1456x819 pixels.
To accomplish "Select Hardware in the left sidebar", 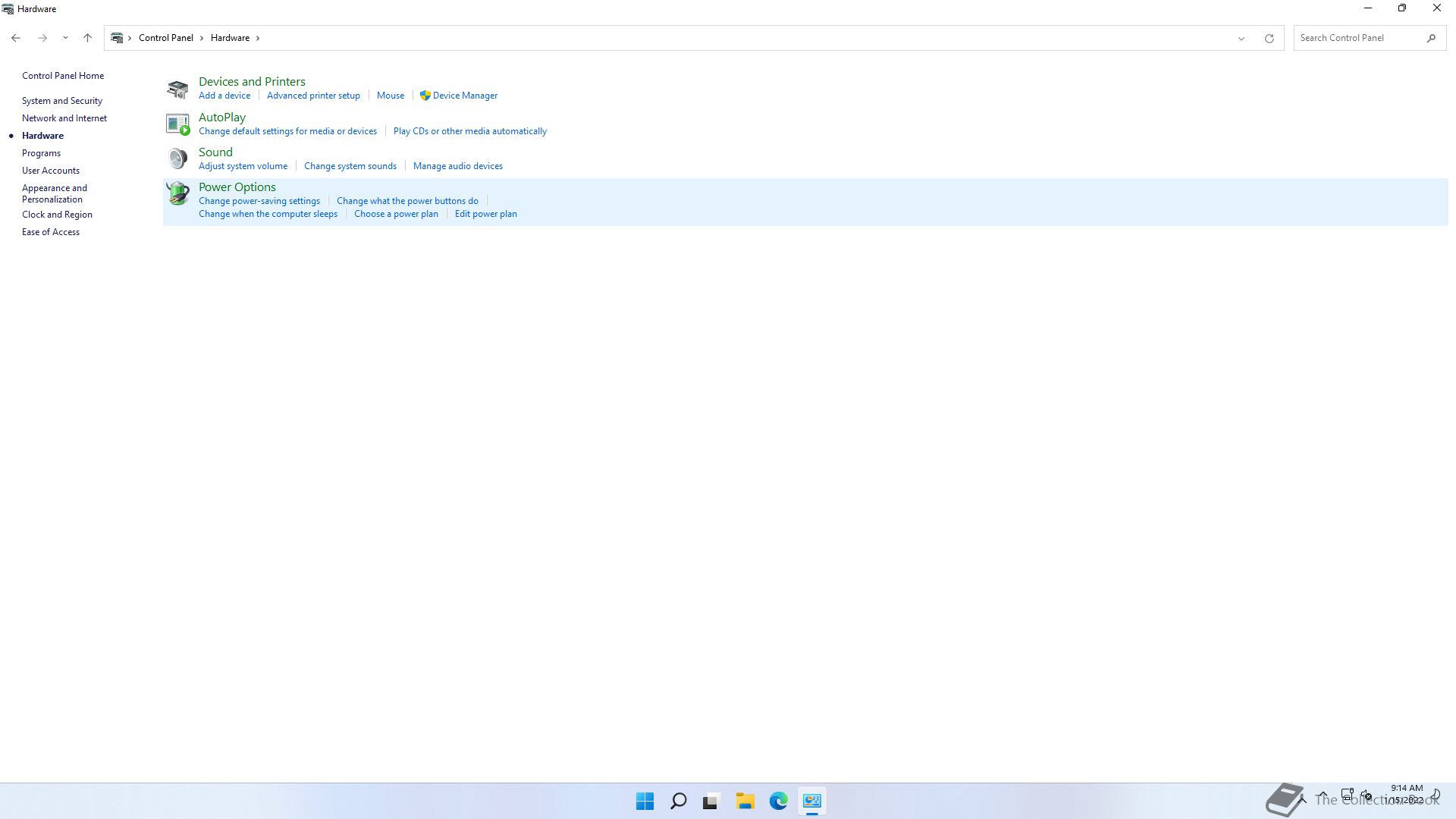I will (x=42, y=136).
